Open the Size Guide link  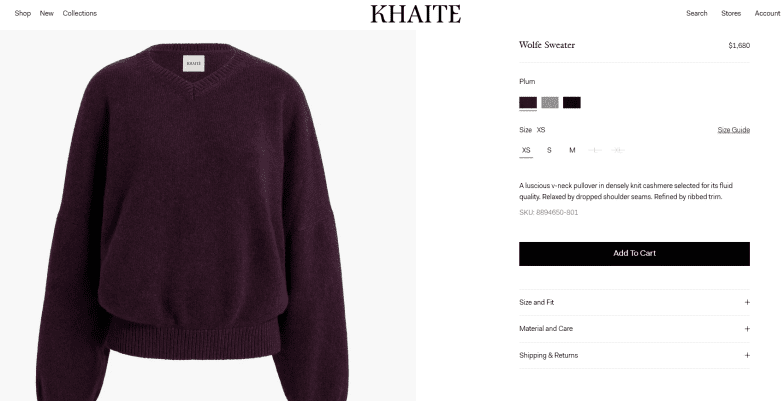[x=734, y=130]
